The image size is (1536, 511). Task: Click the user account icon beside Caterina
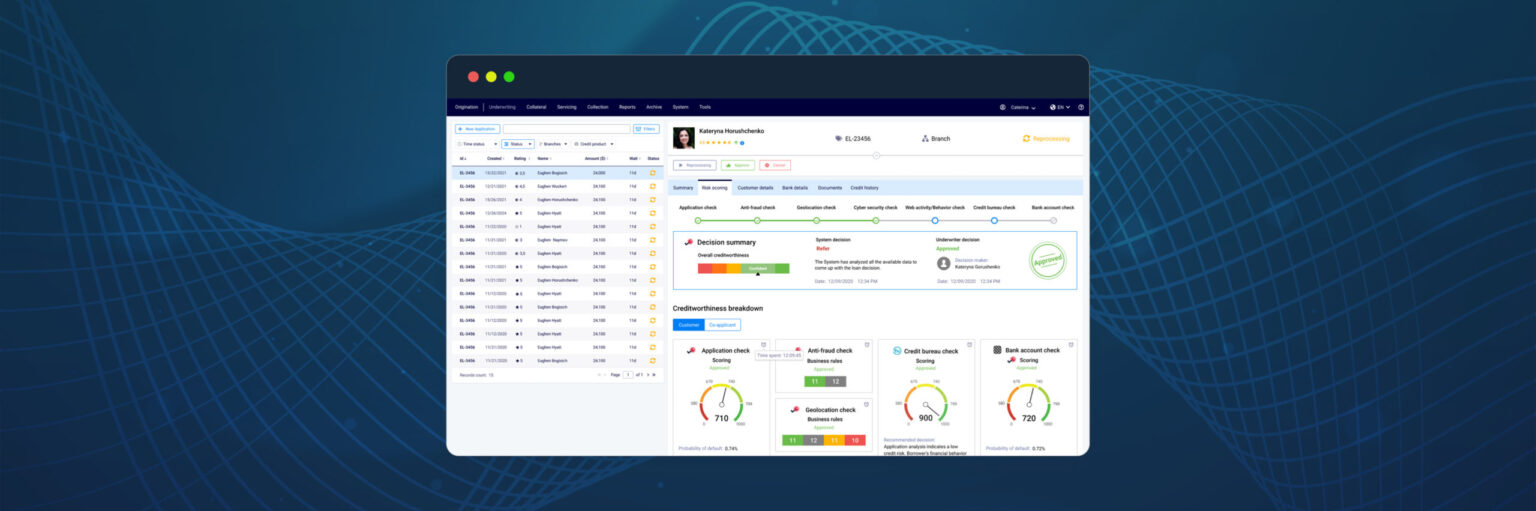tap(1002, 107)
